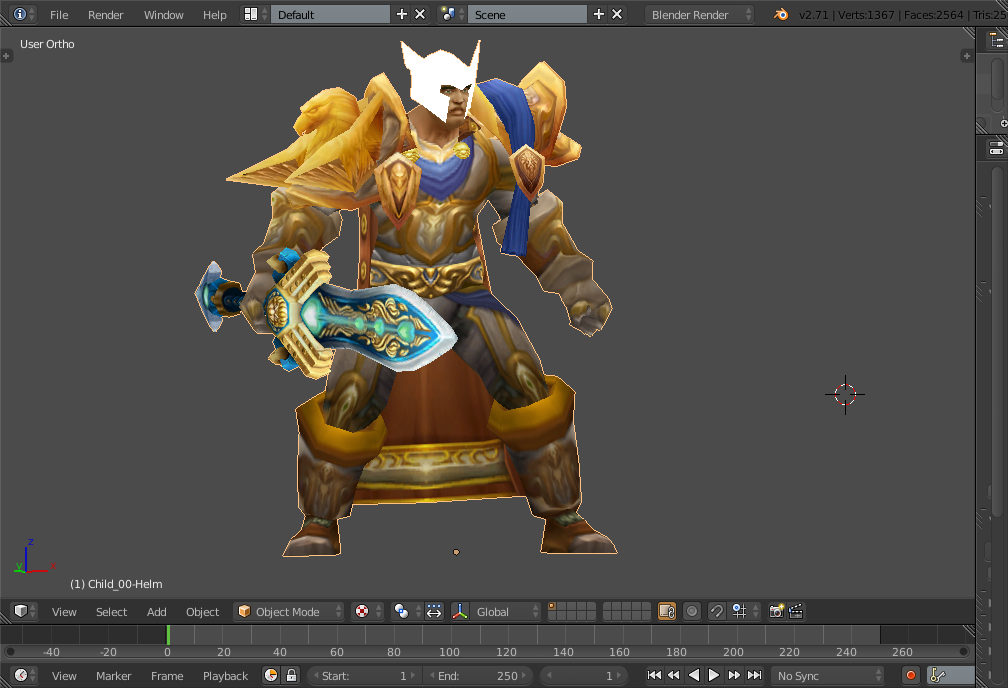Open Global transform orientation dropdown

click(x=504, y=611)
